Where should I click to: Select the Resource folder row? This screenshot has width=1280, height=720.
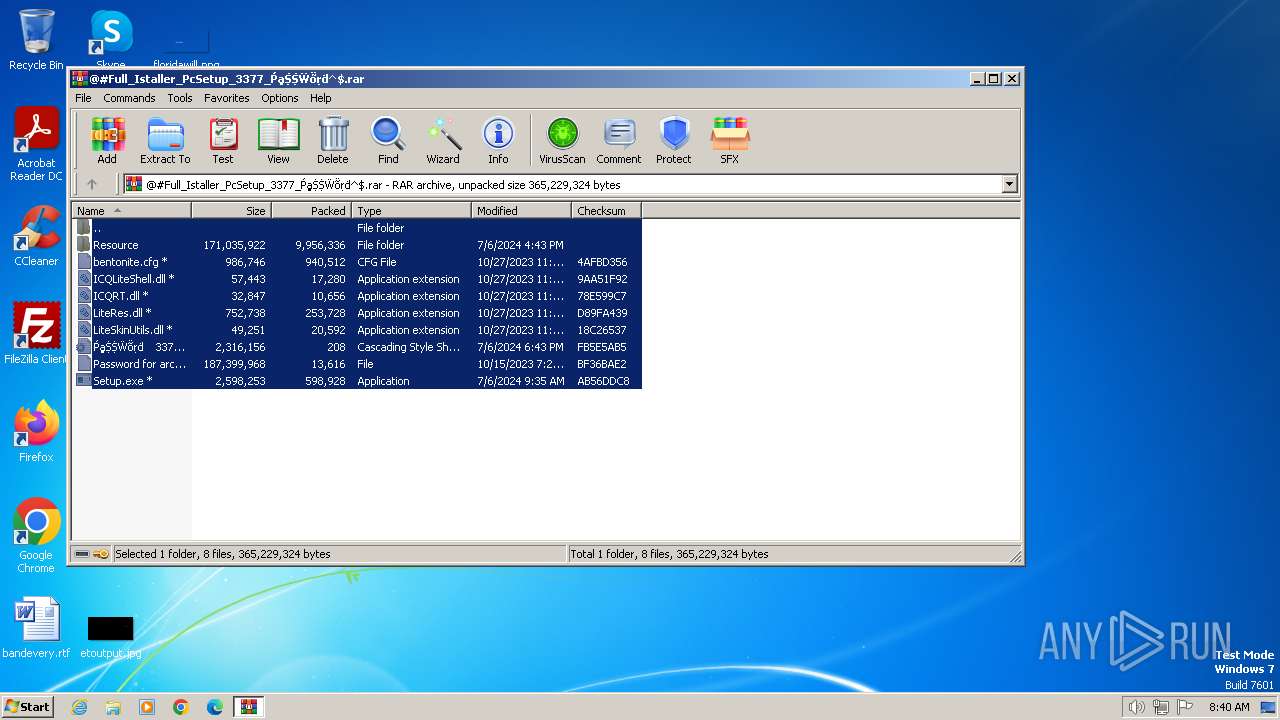pos(358,245)
